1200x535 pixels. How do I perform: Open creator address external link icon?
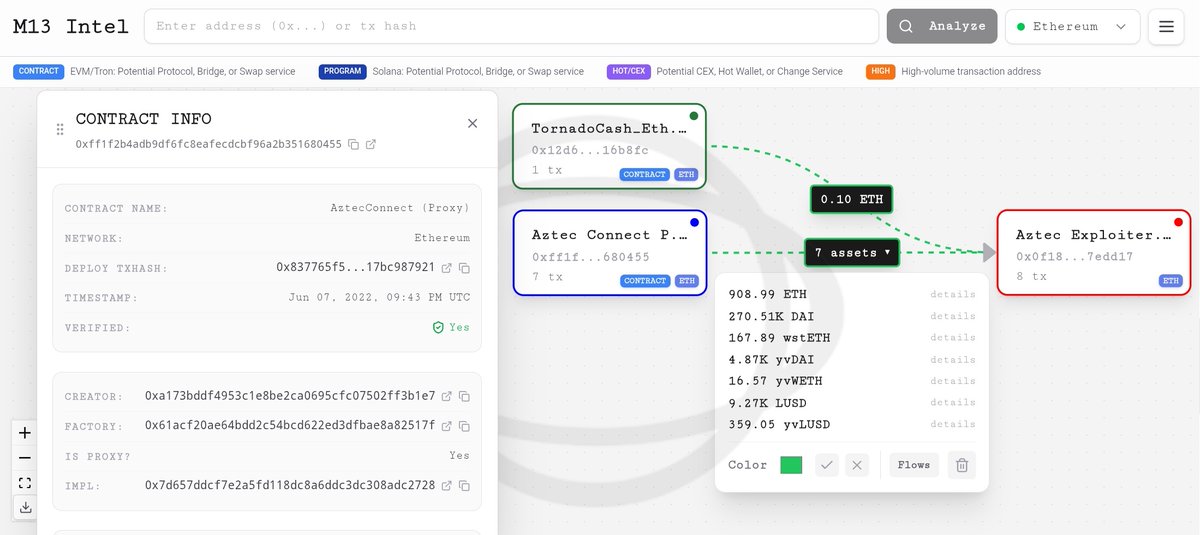[447, 396]
